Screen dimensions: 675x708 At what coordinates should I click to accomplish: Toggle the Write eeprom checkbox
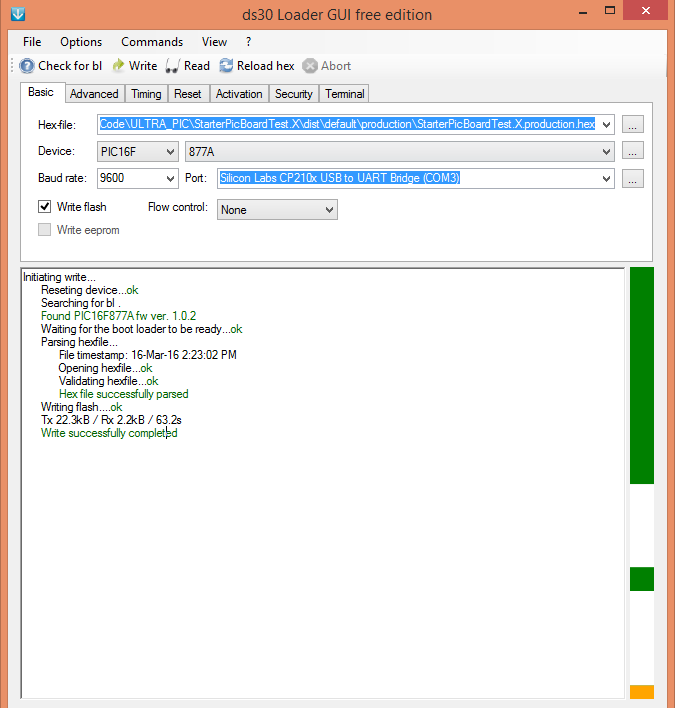[x=44, y=230]
